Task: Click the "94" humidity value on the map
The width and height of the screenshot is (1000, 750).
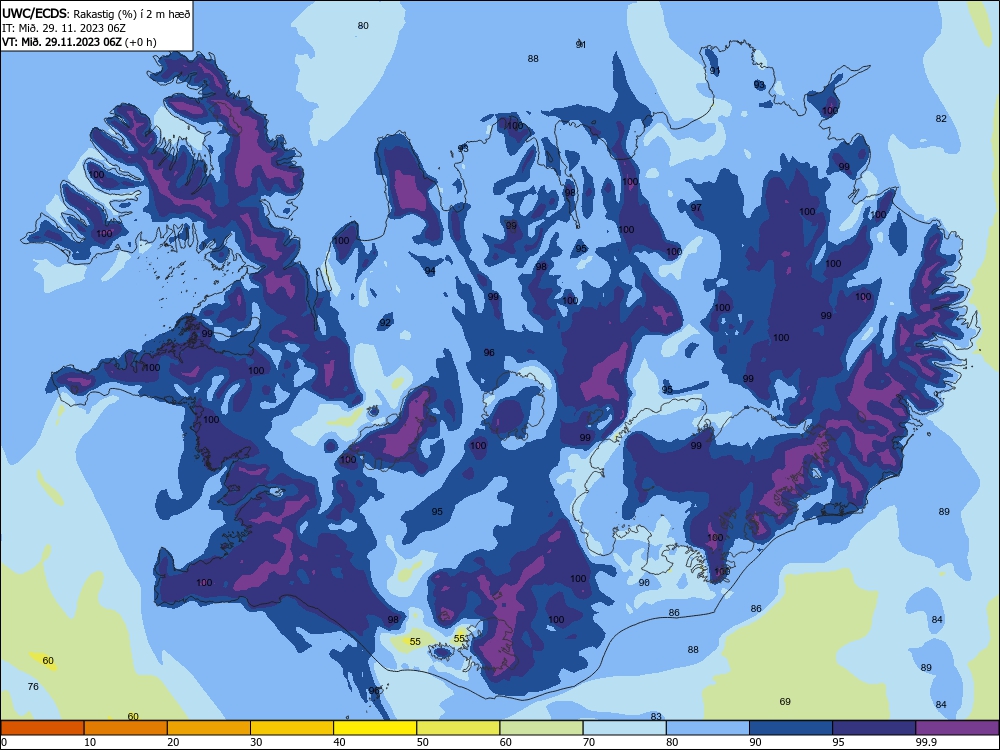Action: 430,270
